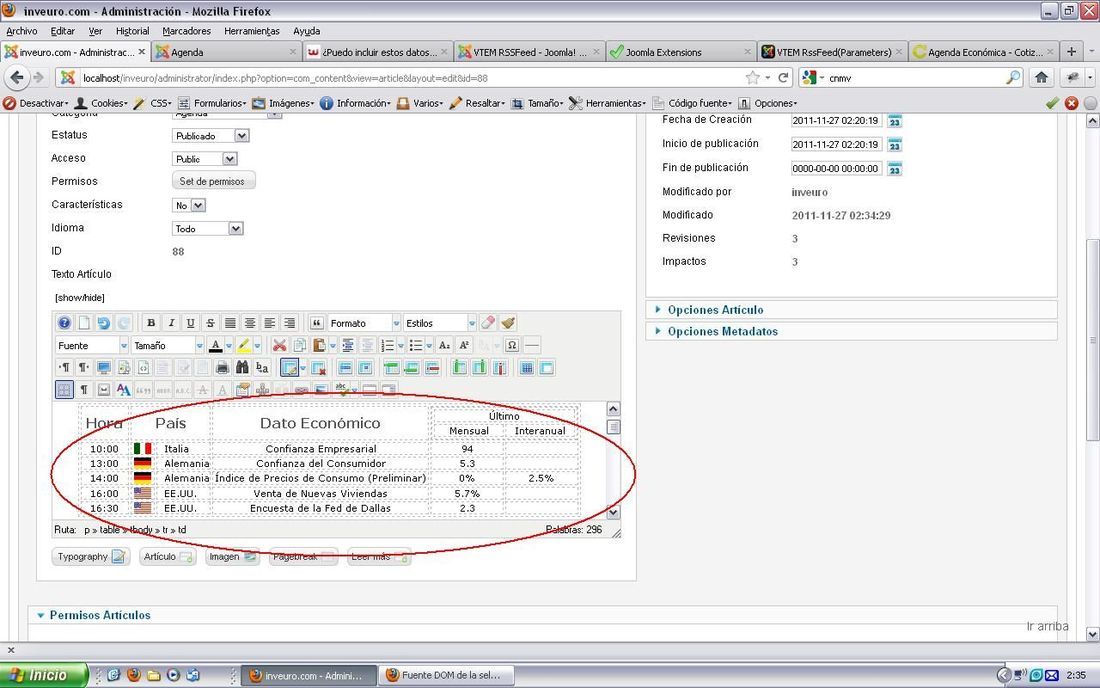Open find with the binoculars icon

[242, 367]
